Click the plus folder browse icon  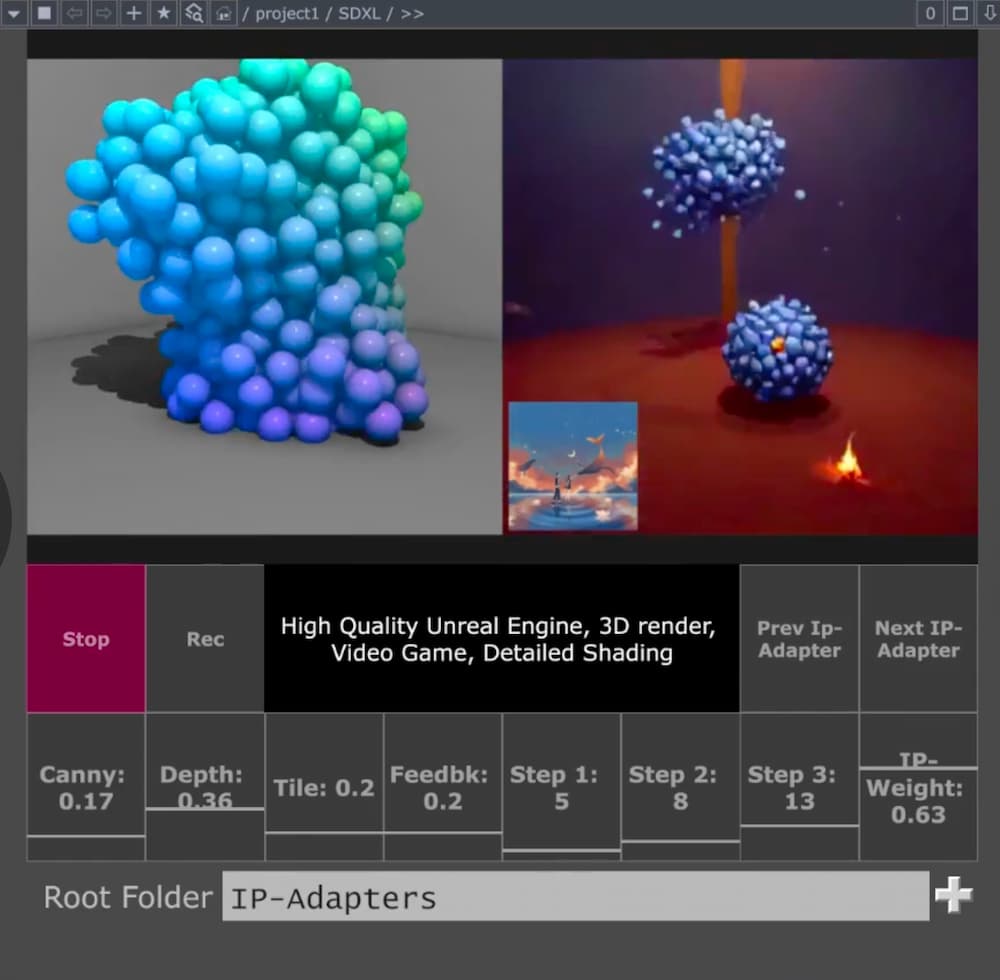(x=953, y=895)
